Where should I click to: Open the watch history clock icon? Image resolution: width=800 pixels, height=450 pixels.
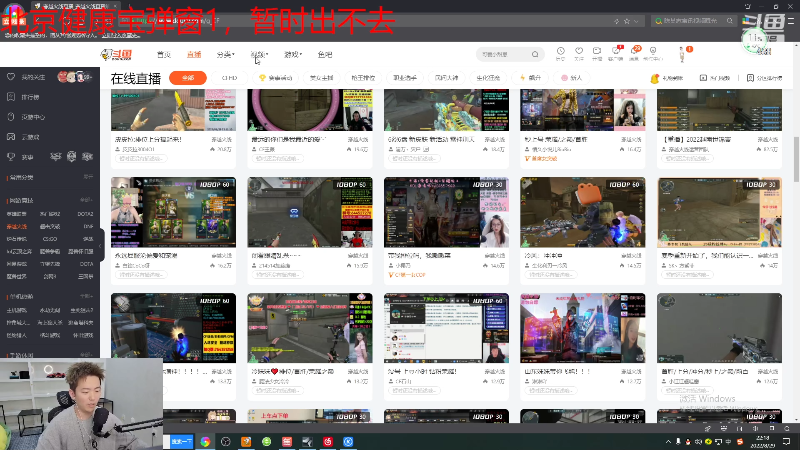click(560, 53)
